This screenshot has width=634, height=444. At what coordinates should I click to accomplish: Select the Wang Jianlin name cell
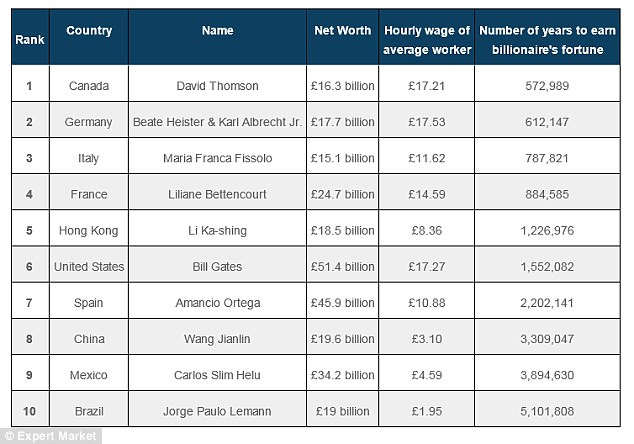click(x=218, y=338)
